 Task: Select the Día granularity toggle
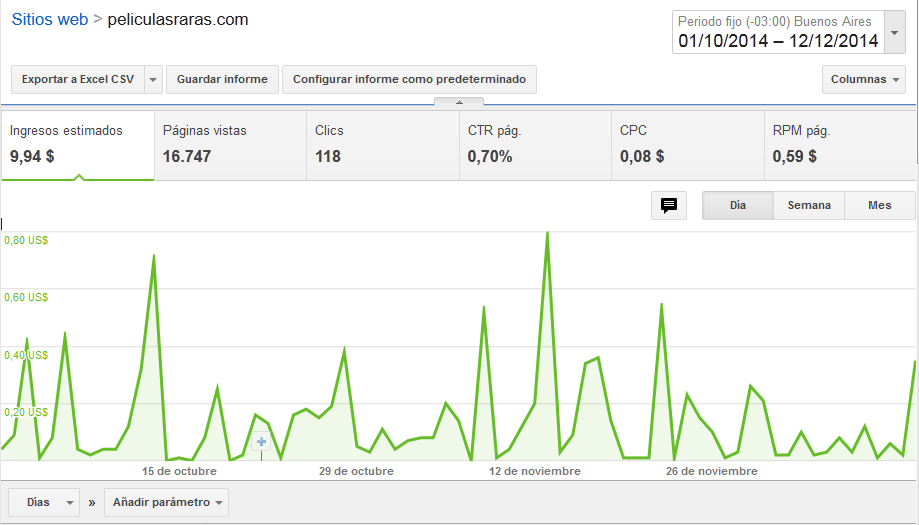738,206
